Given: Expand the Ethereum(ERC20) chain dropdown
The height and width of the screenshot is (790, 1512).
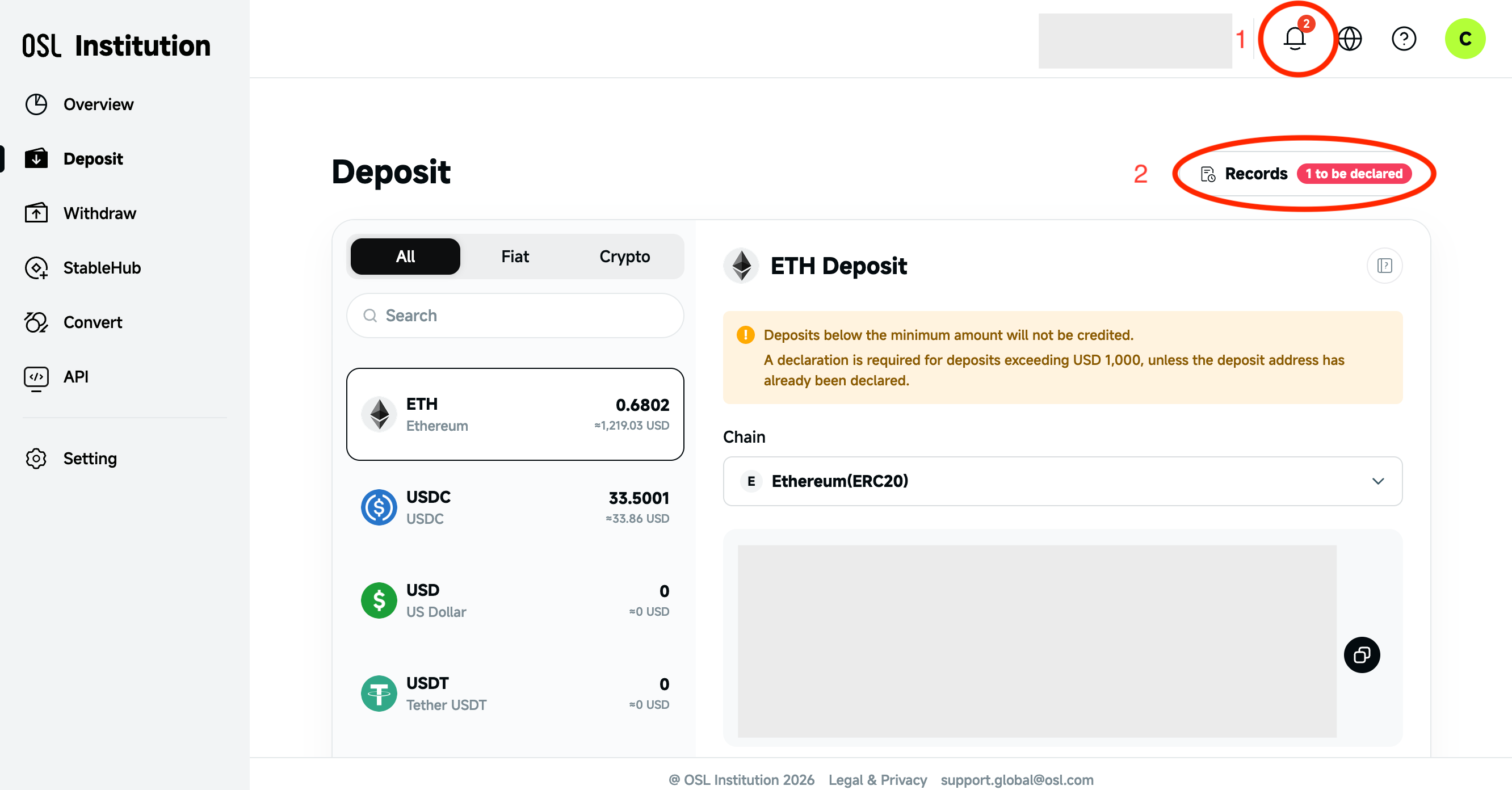Looking at the screenshot, I should pos(1062,481).
